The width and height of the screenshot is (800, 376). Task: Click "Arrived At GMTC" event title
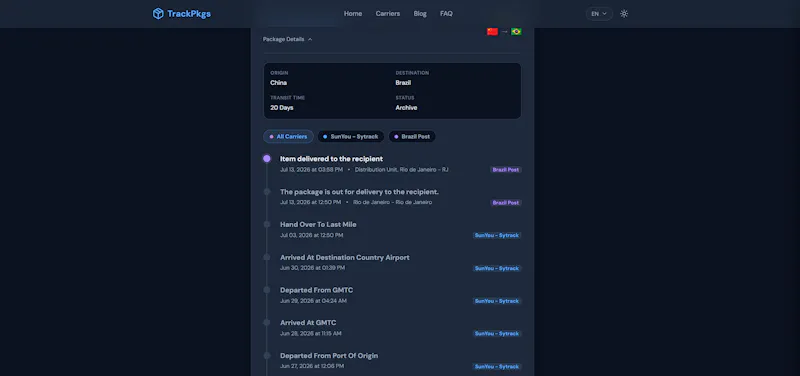308,322
